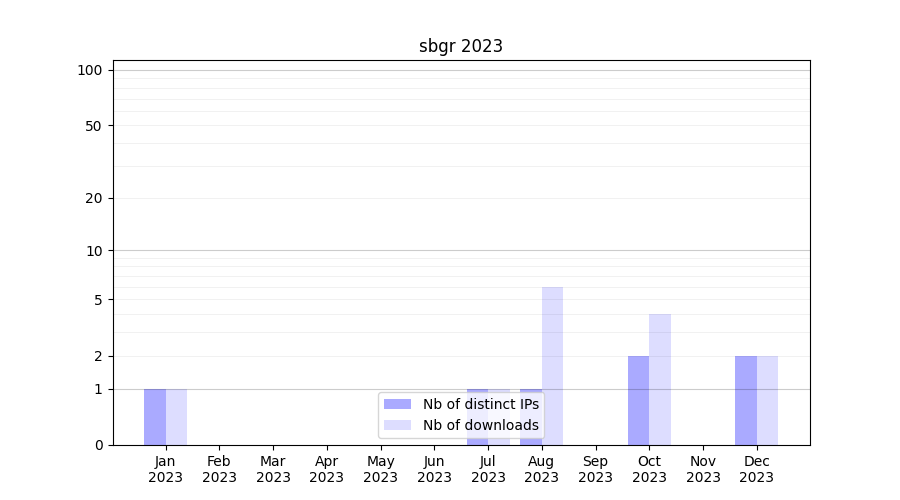
Task: Select the January distinct IPs bar
Action: pos(155,417)
